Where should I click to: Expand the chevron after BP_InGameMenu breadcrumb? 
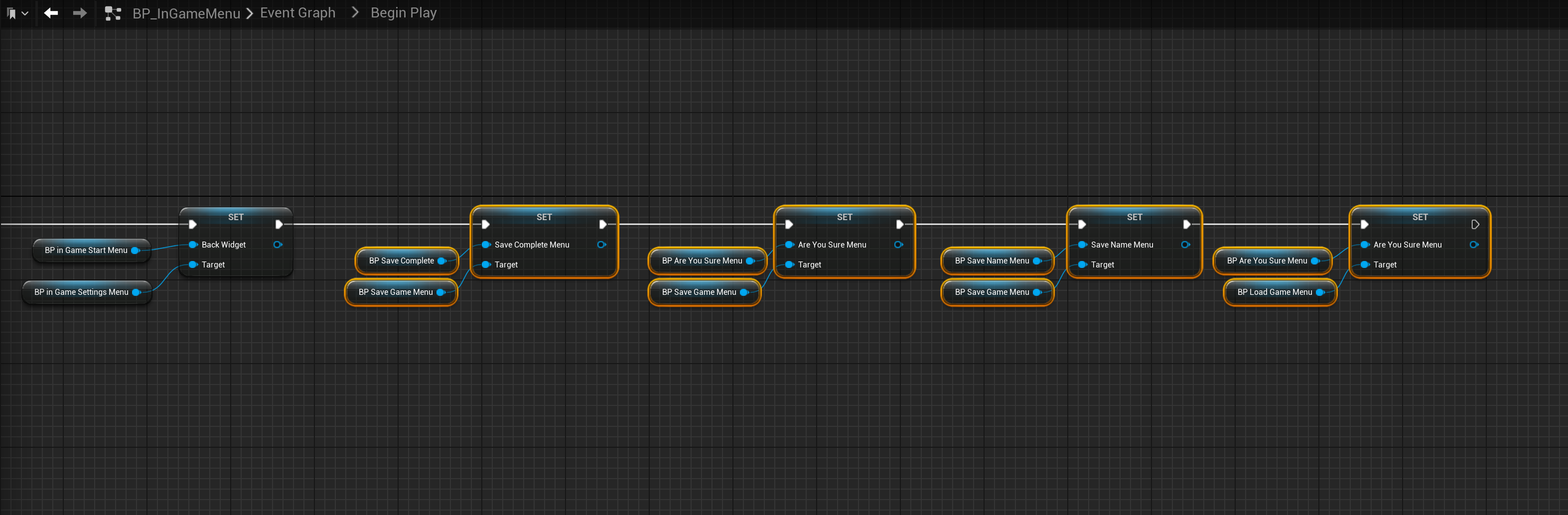click(250, 13)
